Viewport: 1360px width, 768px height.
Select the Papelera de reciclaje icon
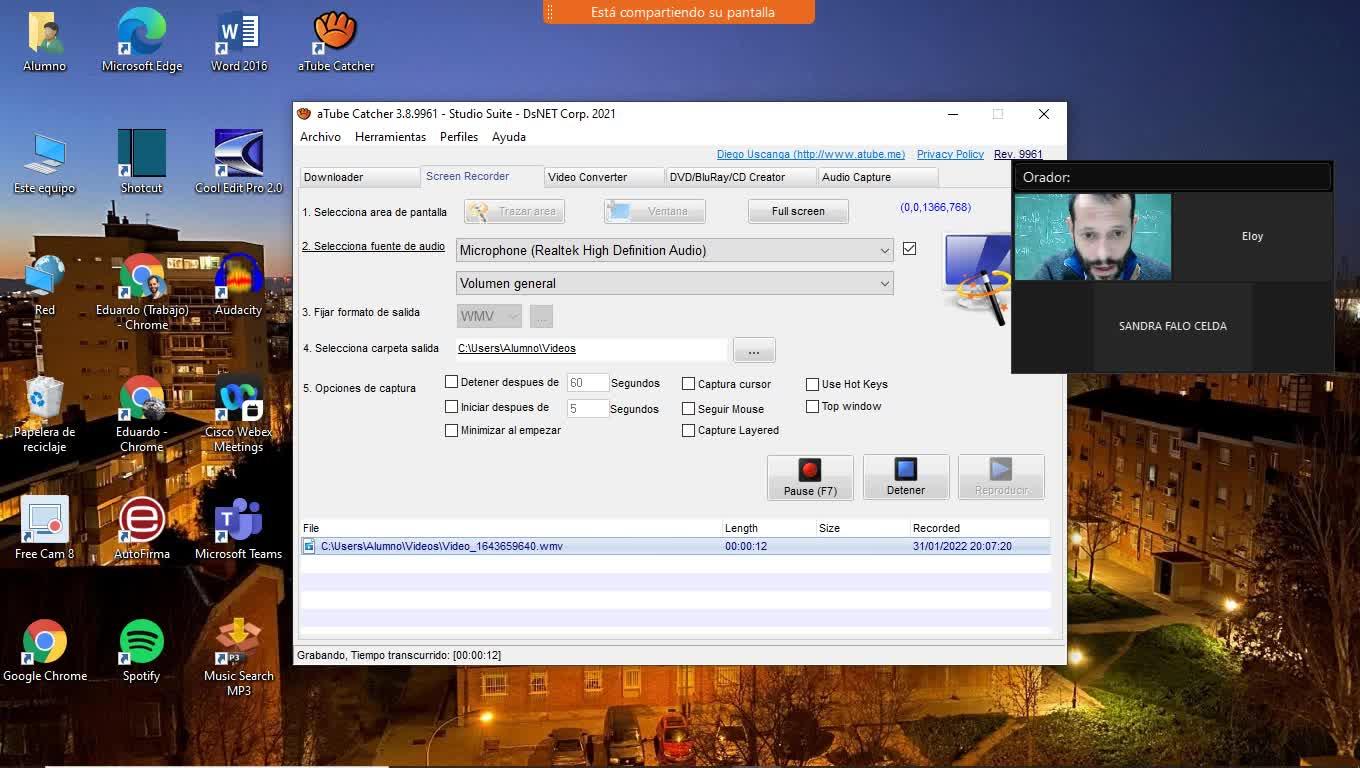pyautogui.click(x=44, y=414)
